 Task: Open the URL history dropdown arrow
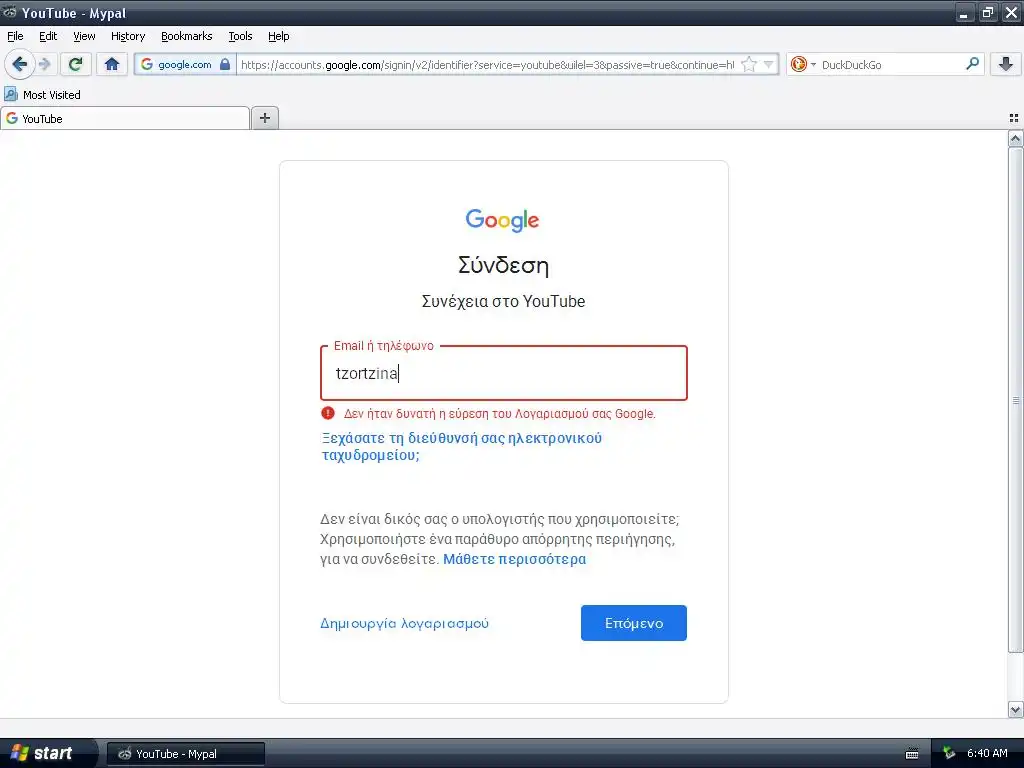(x=768, y=64)
